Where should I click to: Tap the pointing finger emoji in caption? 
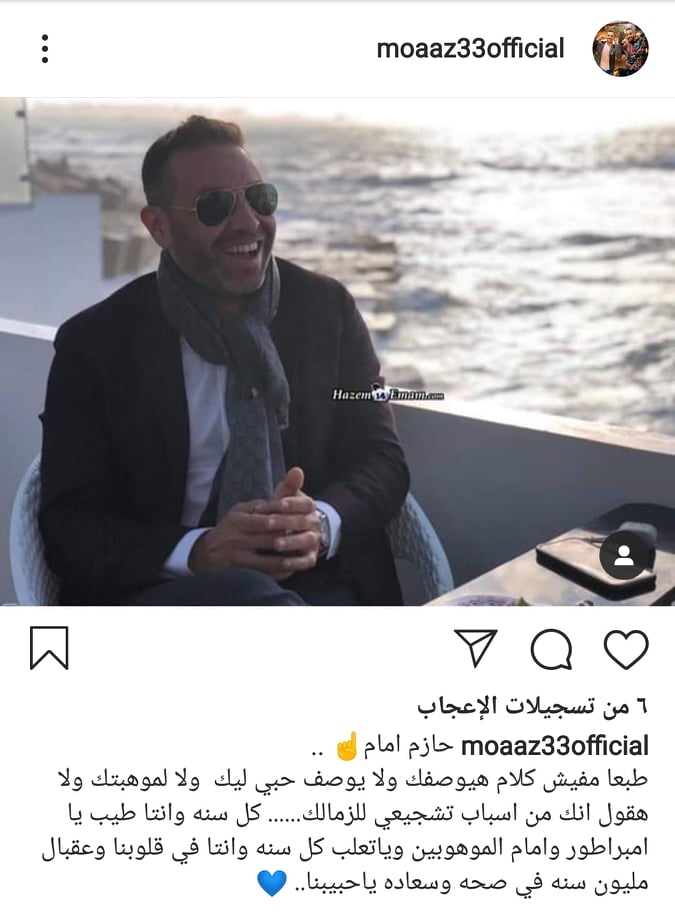[x=347, y=746]
